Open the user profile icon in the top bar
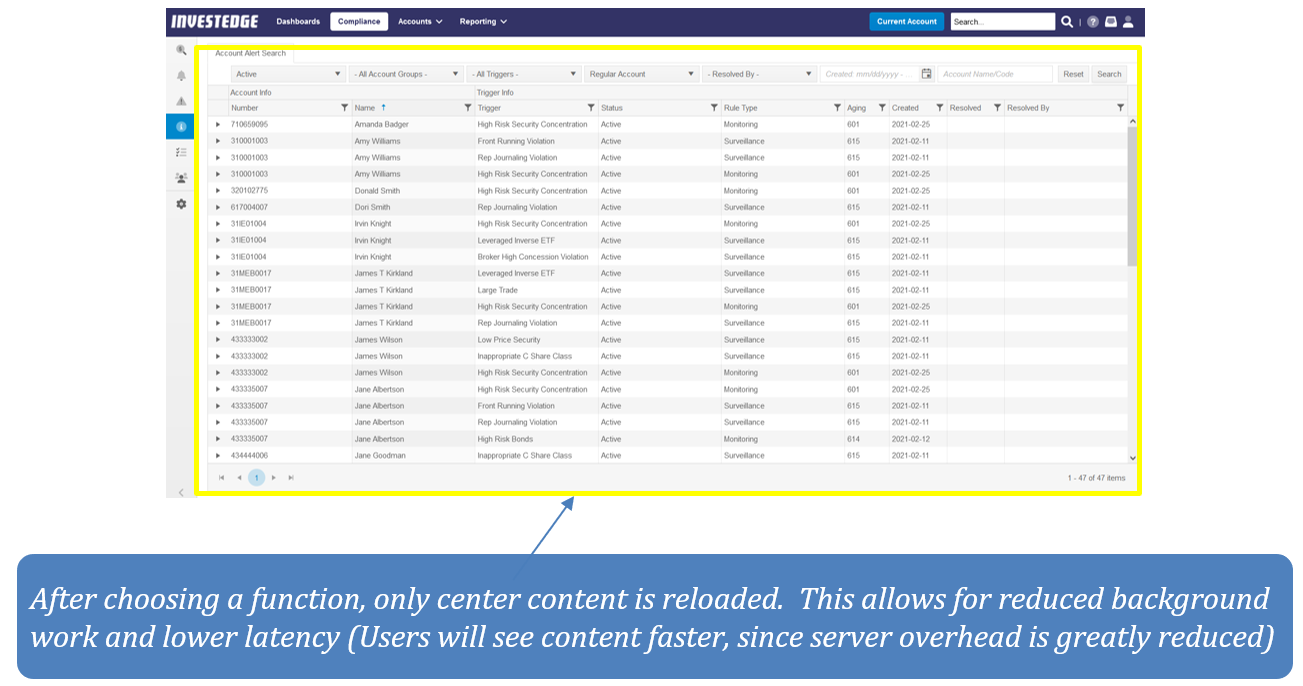The image size is (1303, 686). coord(1128,21)
